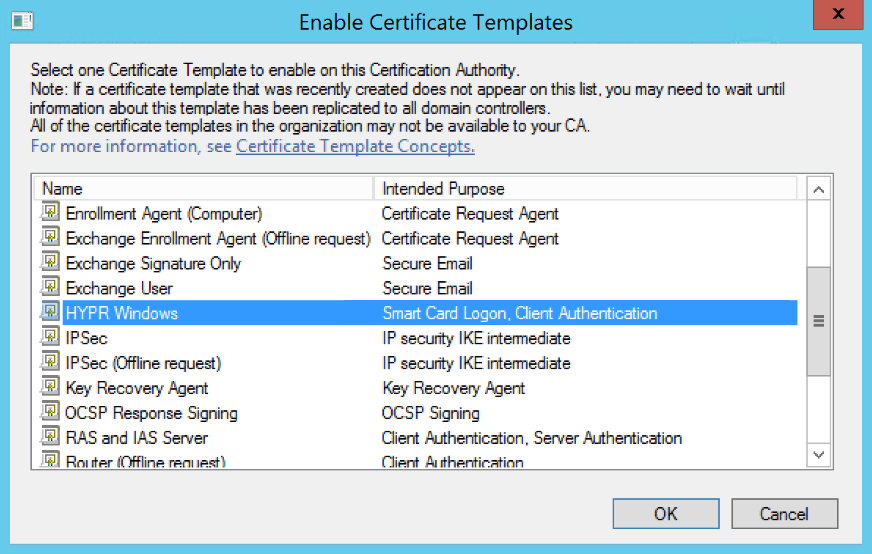Click the Enrollment Agent (Computer) template icon
This screenshot has height=554, width=872.
(50, 212)
